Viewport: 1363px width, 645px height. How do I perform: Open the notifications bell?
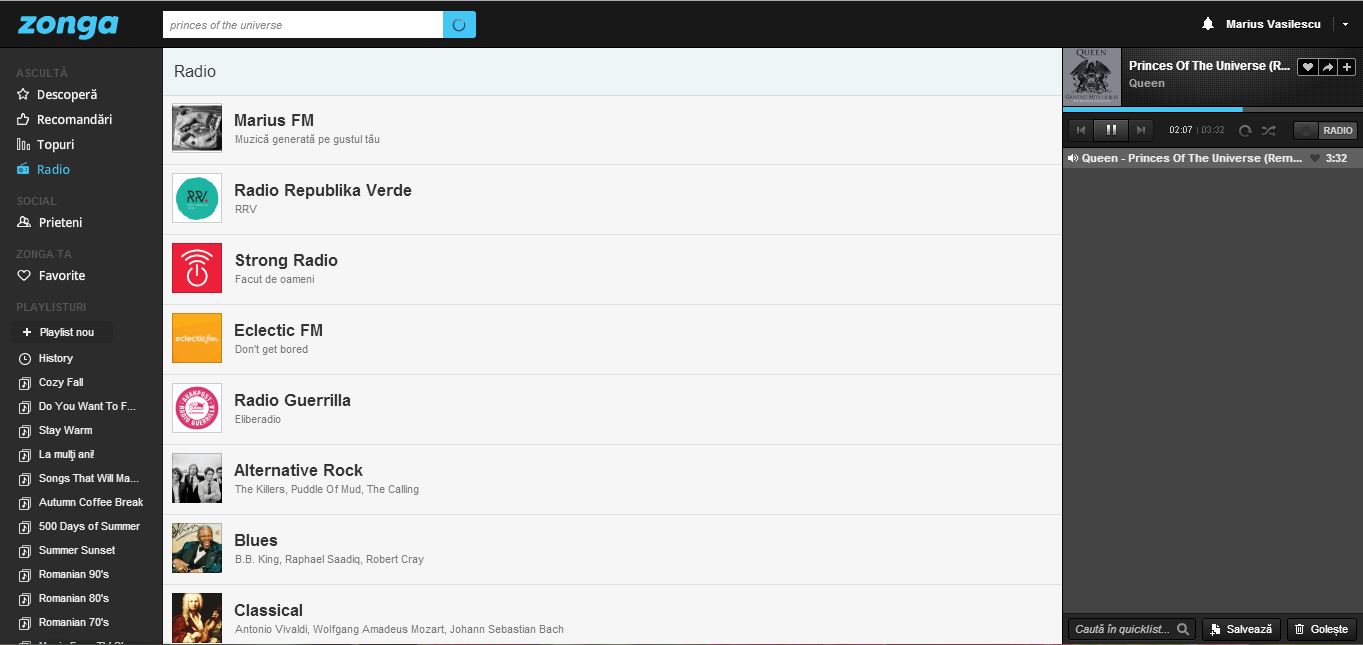pyautogui.click(x=1208, y=24)
